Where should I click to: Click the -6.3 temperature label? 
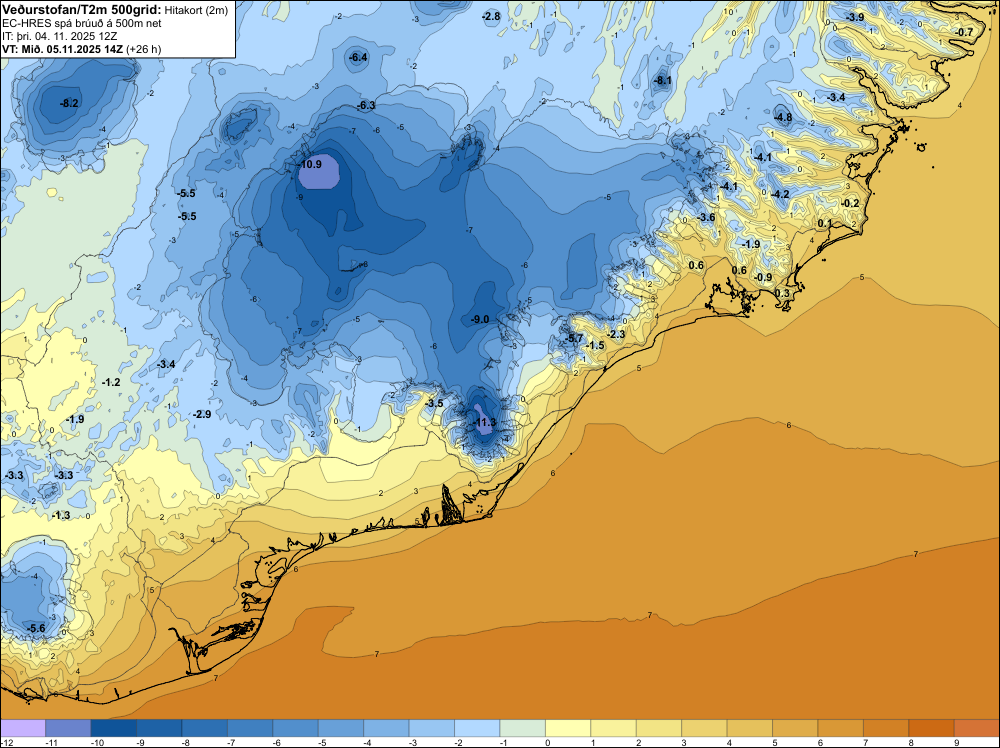click(366, 105)
